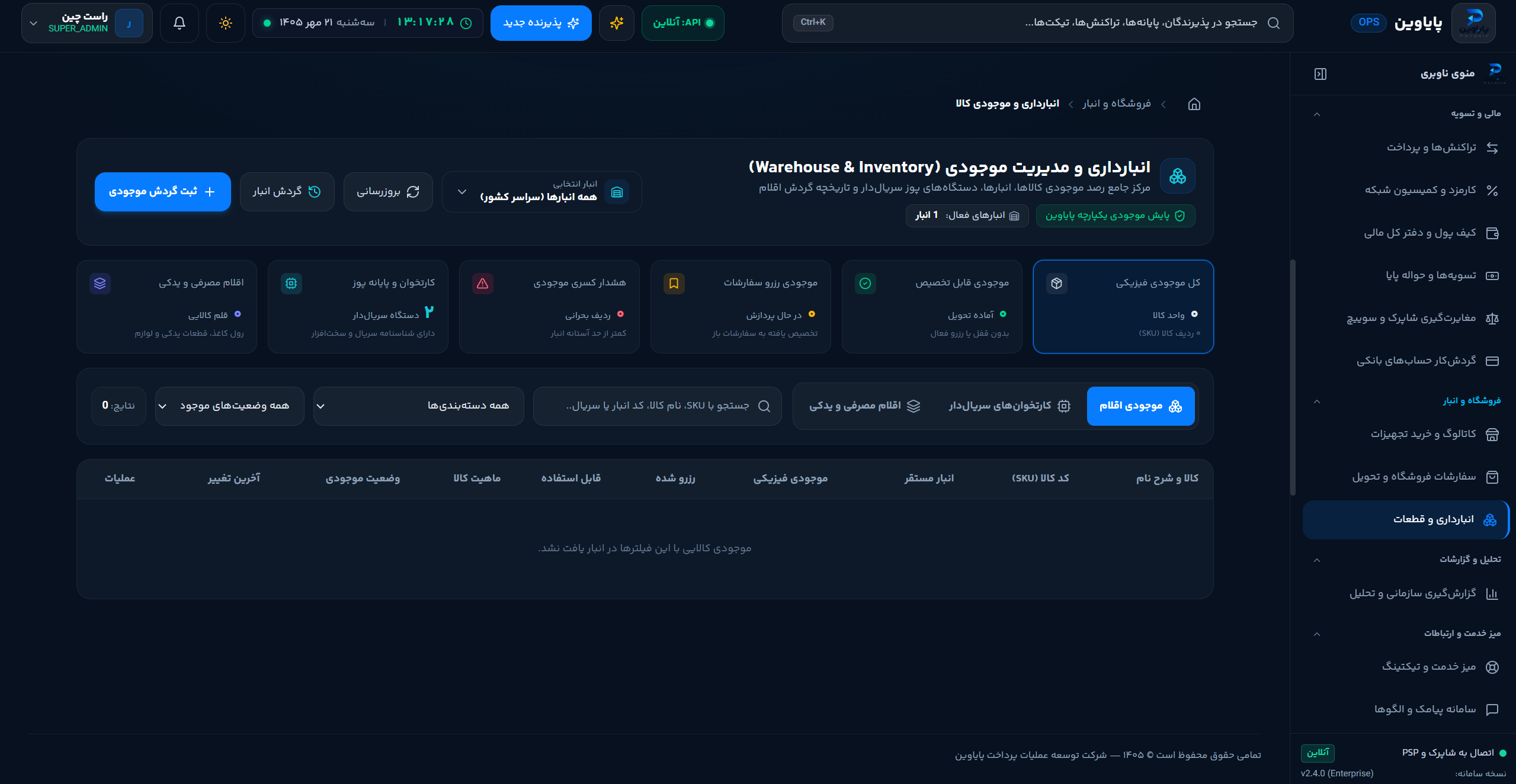Click بروزرسانی refresh button
The image size is (1516, 784).
coord(388,192)
